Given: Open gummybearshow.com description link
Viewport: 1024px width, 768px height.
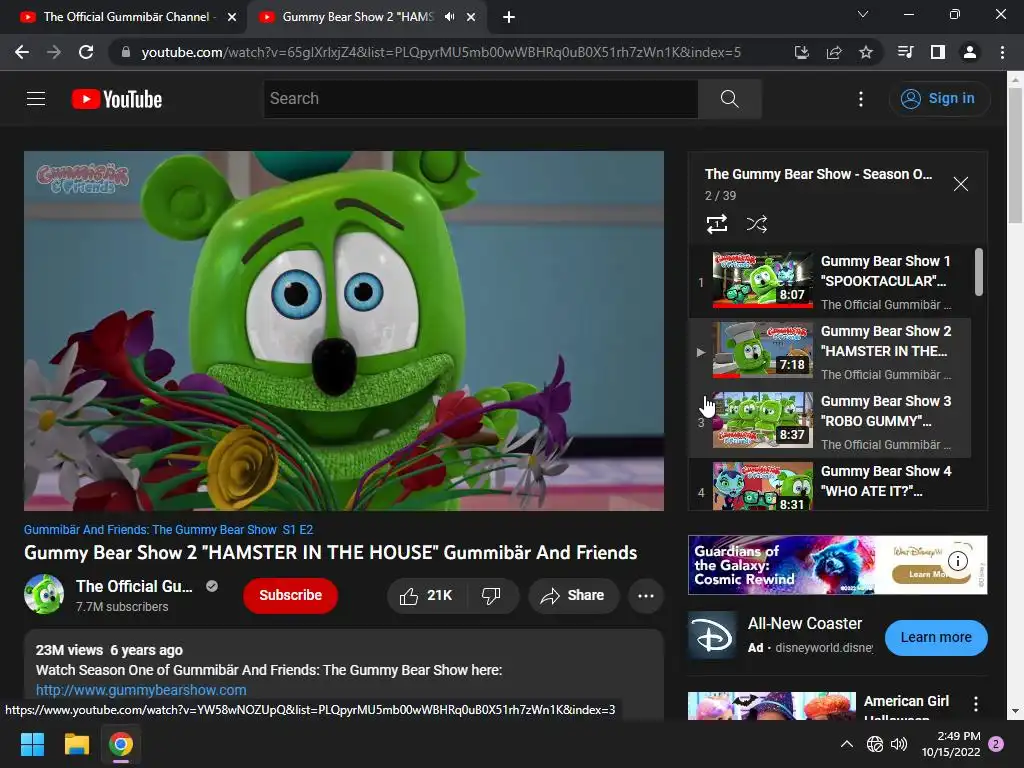Looking at the screenshot, I should click(x=141, y=690).
